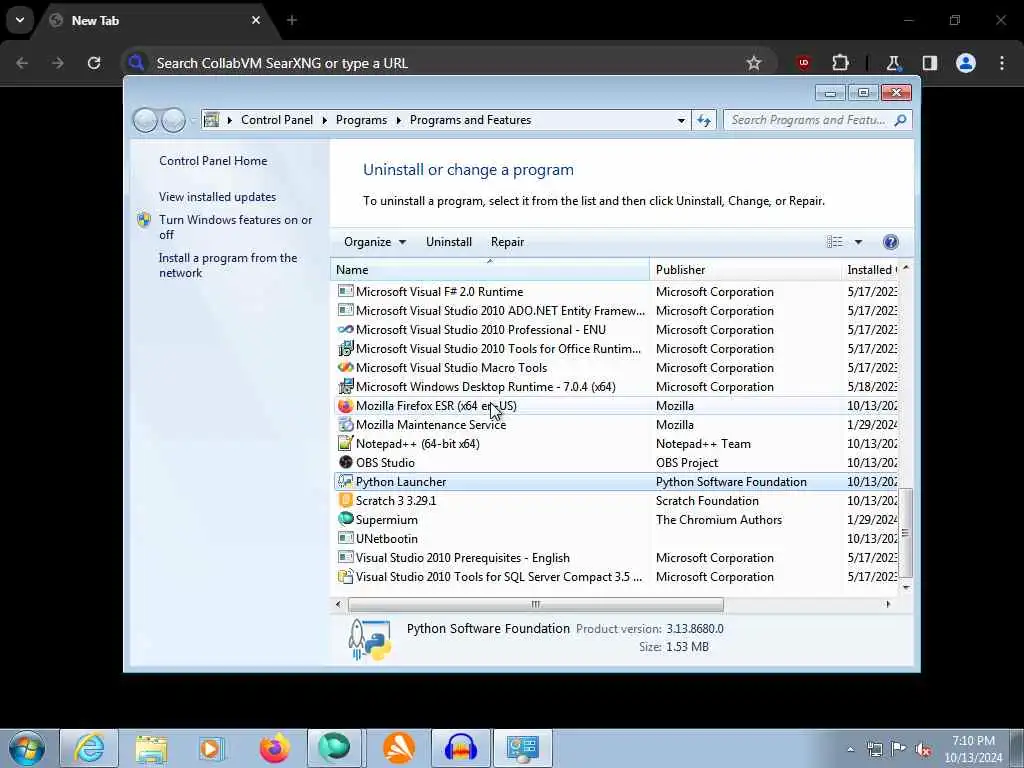The height and width of the screenshot is (768, 1024).
Task: Open the Organize dropdown menu
Action: click(375, 242)
